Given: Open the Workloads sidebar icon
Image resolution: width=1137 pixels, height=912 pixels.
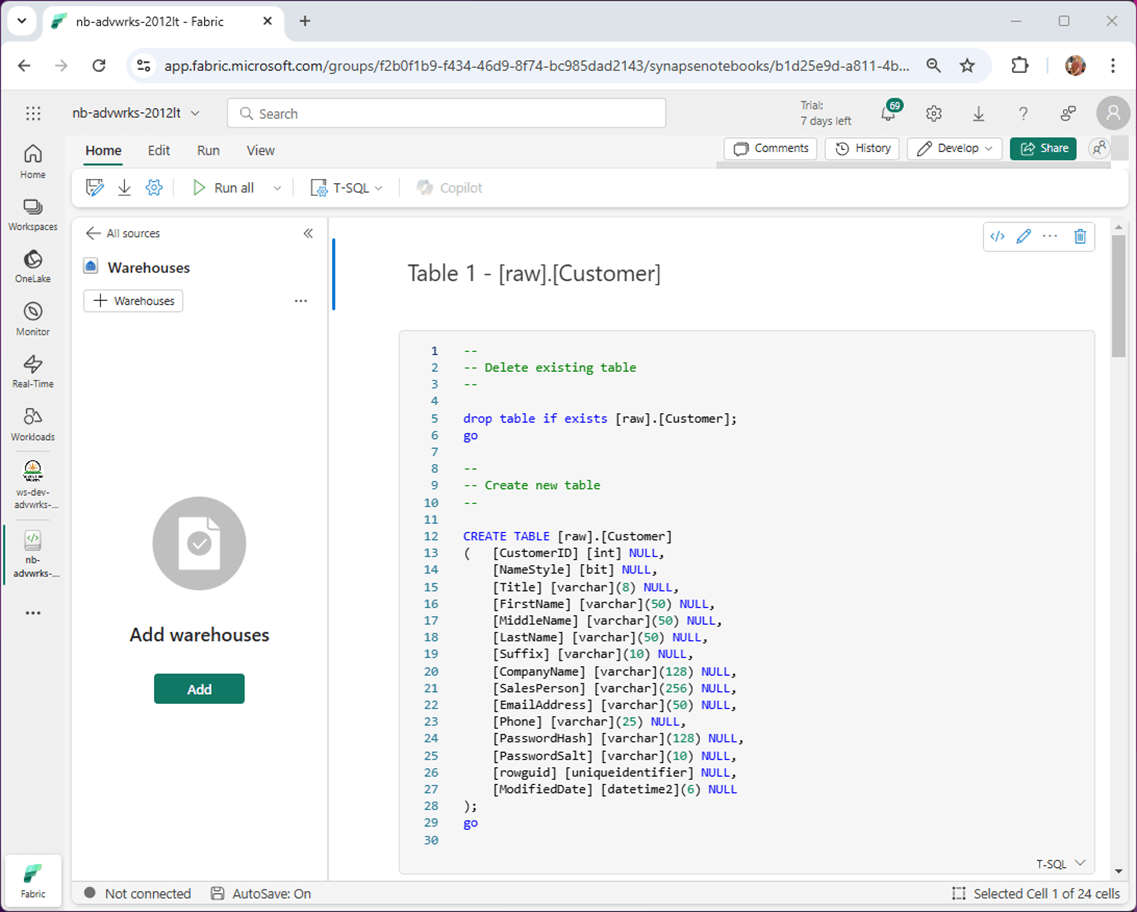Looking at the screenshot, I should pyautogui.click(x=33, y=418).
